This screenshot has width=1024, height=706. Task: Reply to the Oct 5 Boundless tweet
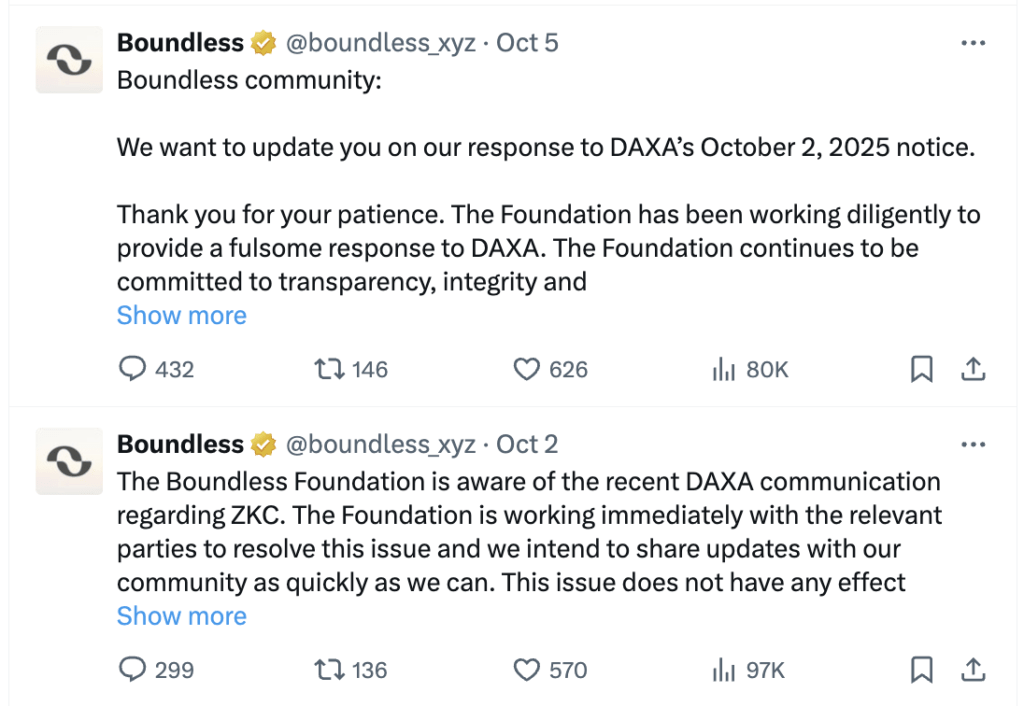pos(133,369)
